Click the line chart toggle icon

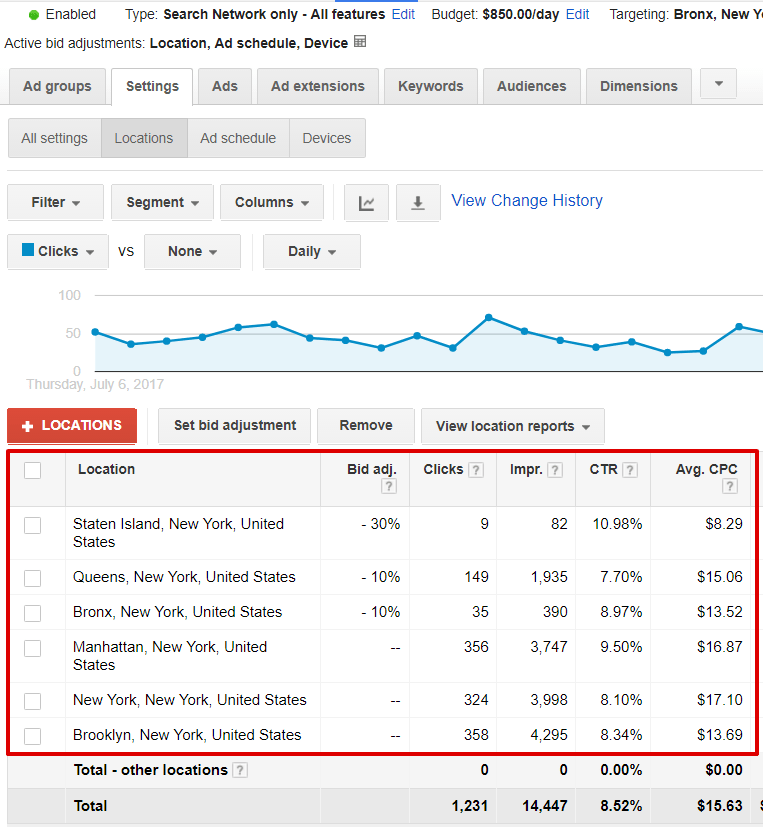click(366, 203)
